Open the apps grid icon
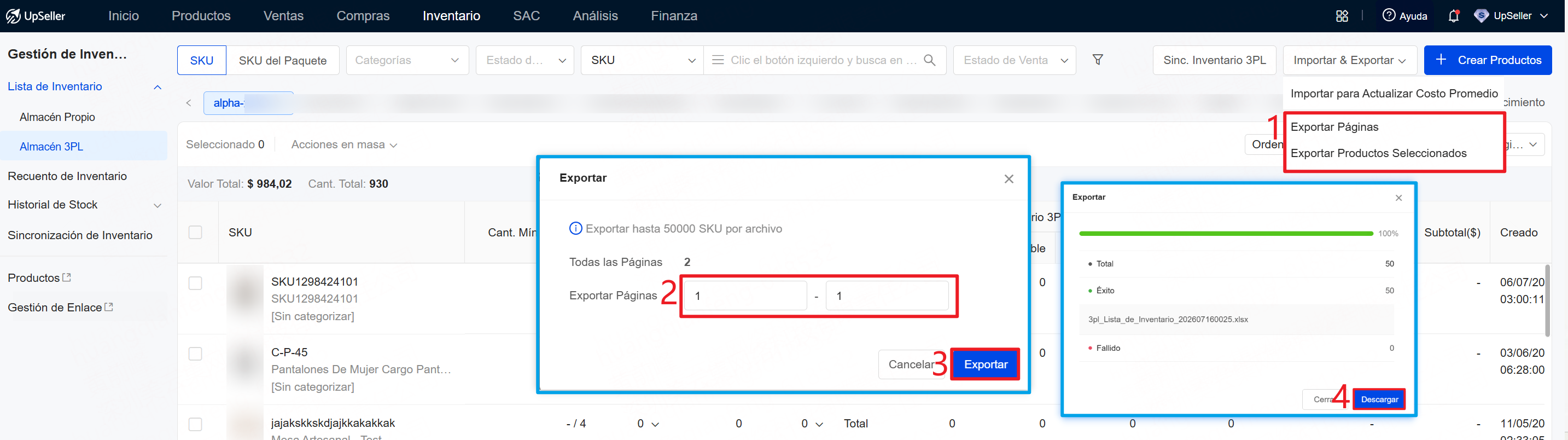The width and height of the screenshot is (1568, 440). (x=1342, y=16)
